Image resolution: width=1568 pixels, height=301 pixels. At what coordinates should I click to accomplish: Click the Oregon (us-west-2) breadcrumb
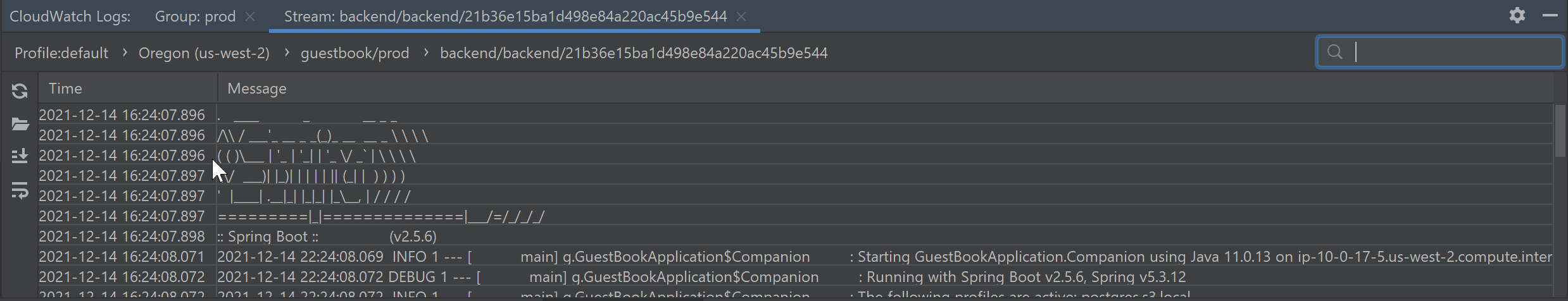coord(204,53)
